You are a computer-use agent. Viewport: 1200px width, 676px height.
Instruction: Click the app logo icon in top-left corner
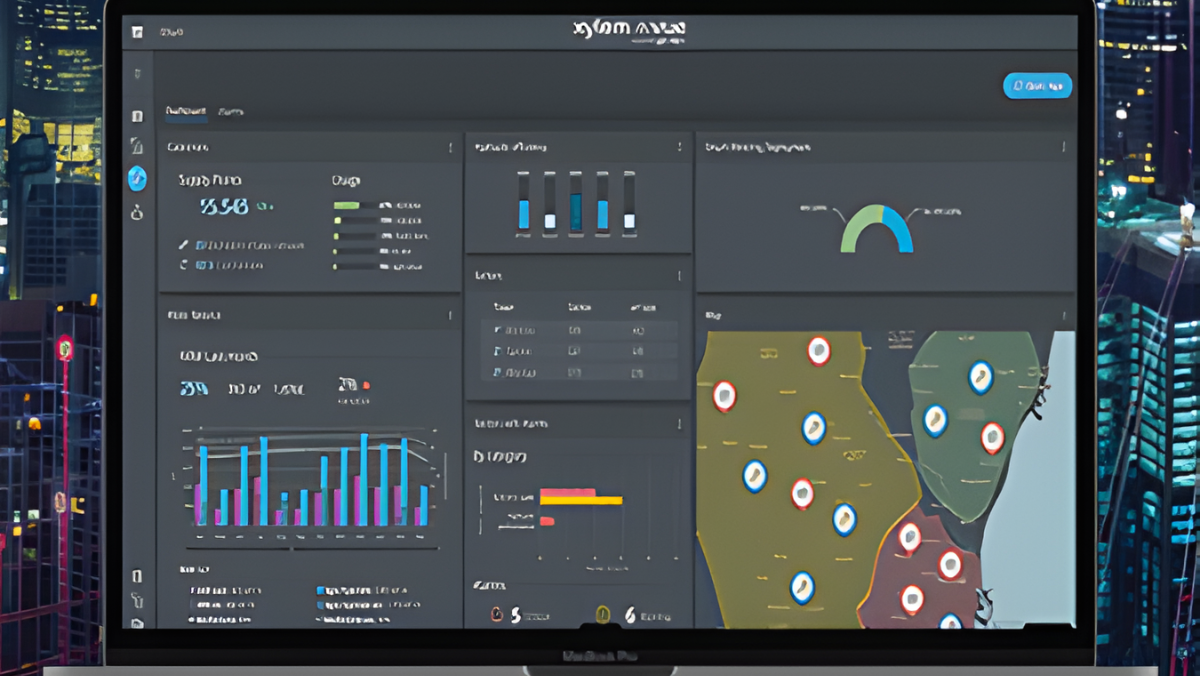point(137,32)
